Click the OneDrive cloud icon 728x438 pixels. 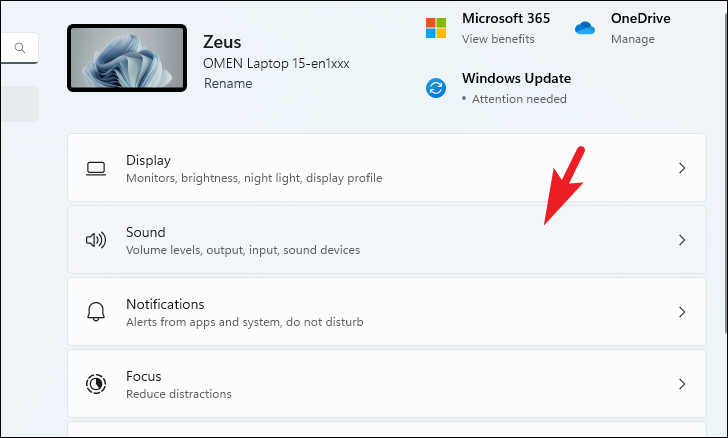point(585,28)
